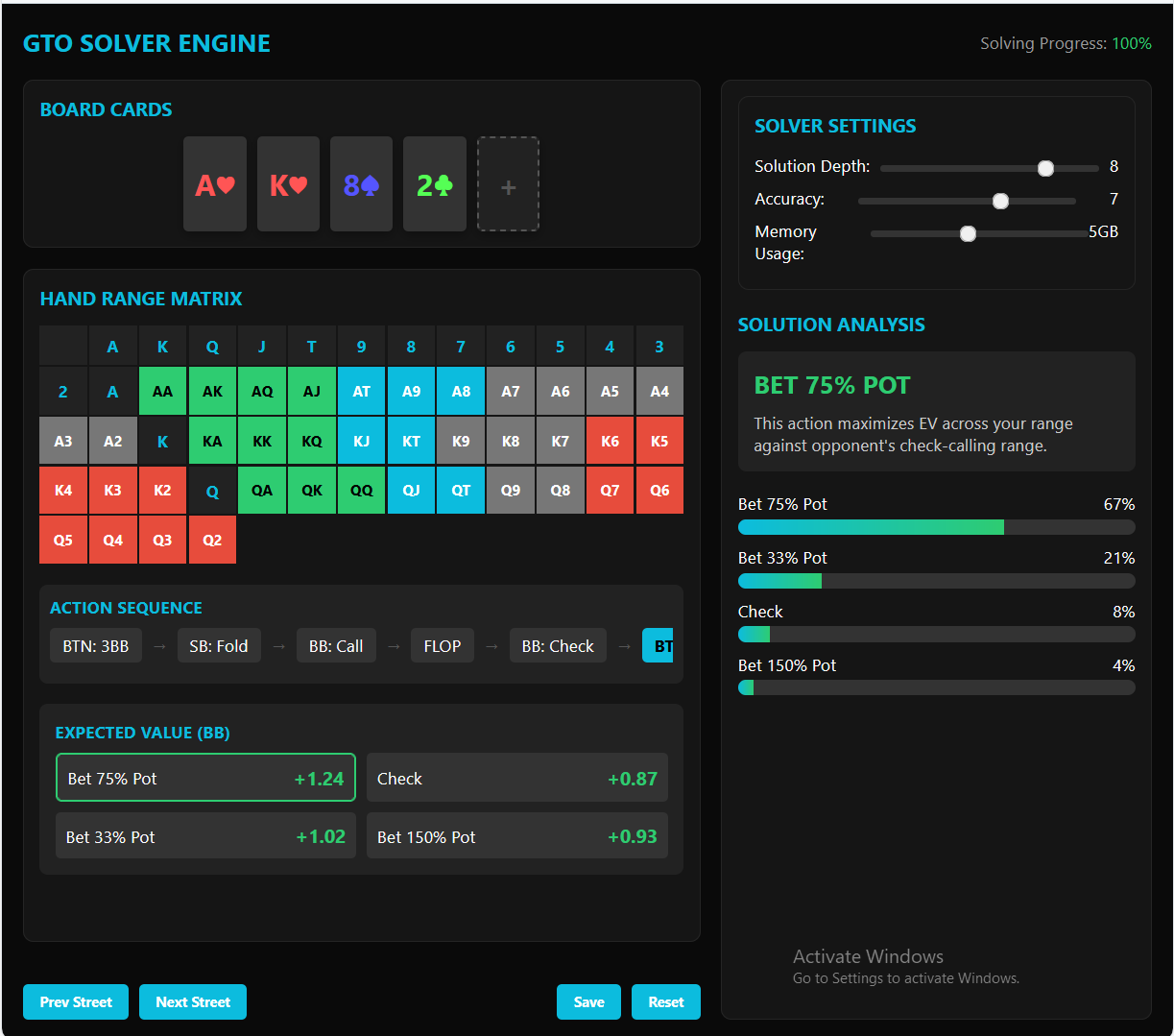This screenshot has width=1174, height=1036.
Task: Adjust the Memory Usage slider
Action: click(979, 233)
